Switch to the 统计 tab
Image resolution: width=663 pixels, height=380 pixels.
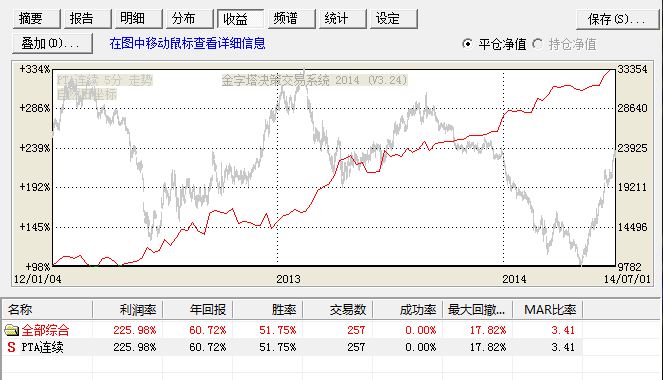click(342, 19)
